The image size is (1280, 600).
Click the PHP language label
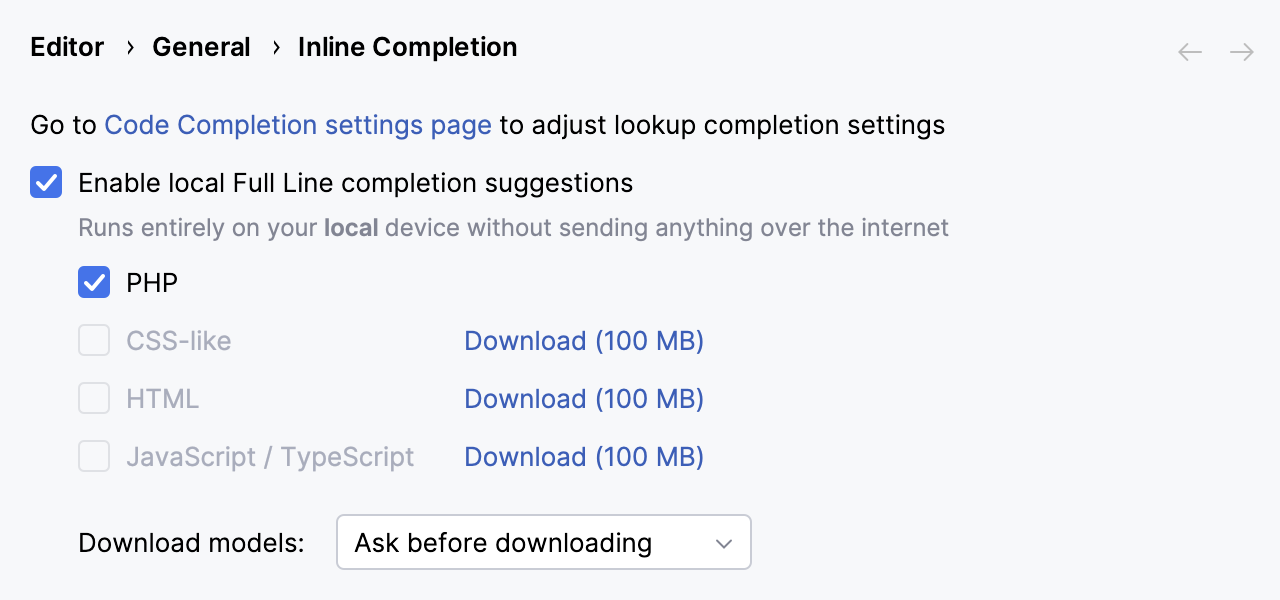tap(150, 282)
